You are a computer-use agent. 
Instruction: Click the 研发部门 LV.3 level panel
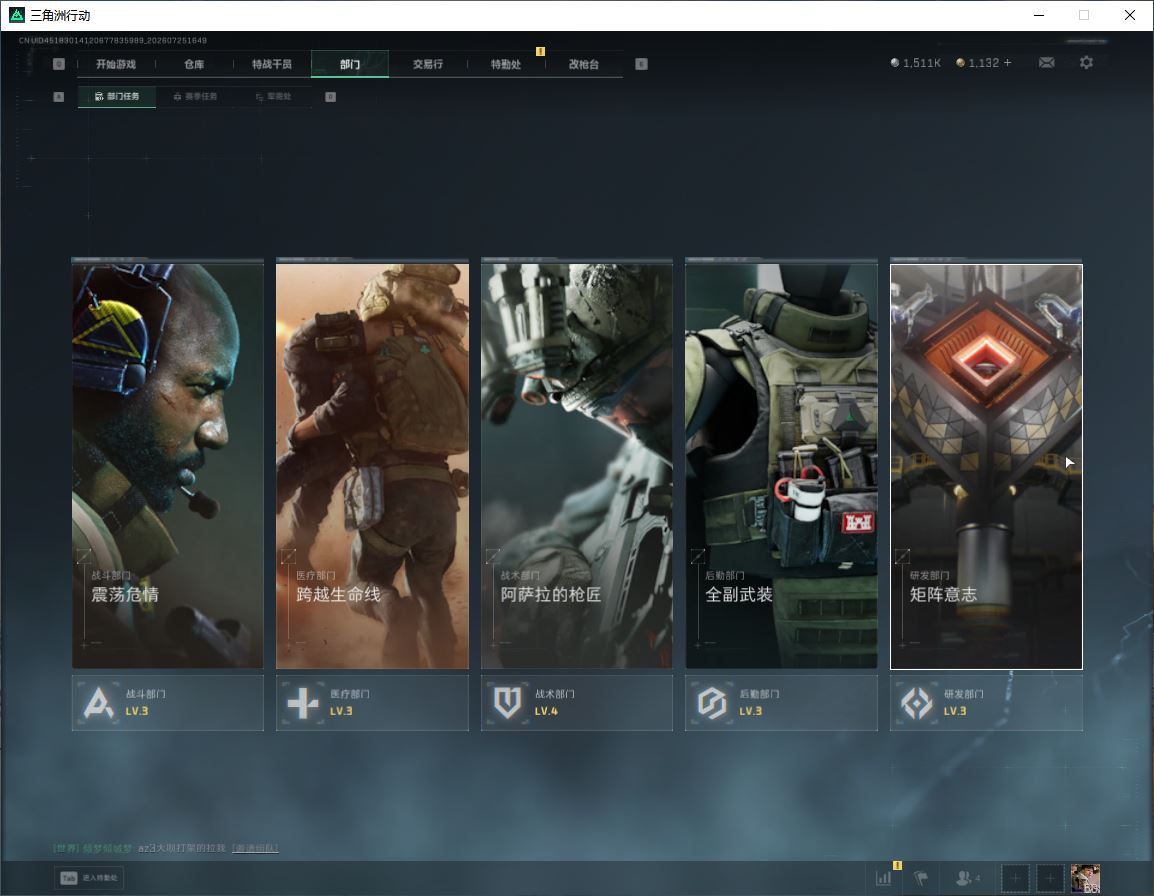[x=986, y=703]
